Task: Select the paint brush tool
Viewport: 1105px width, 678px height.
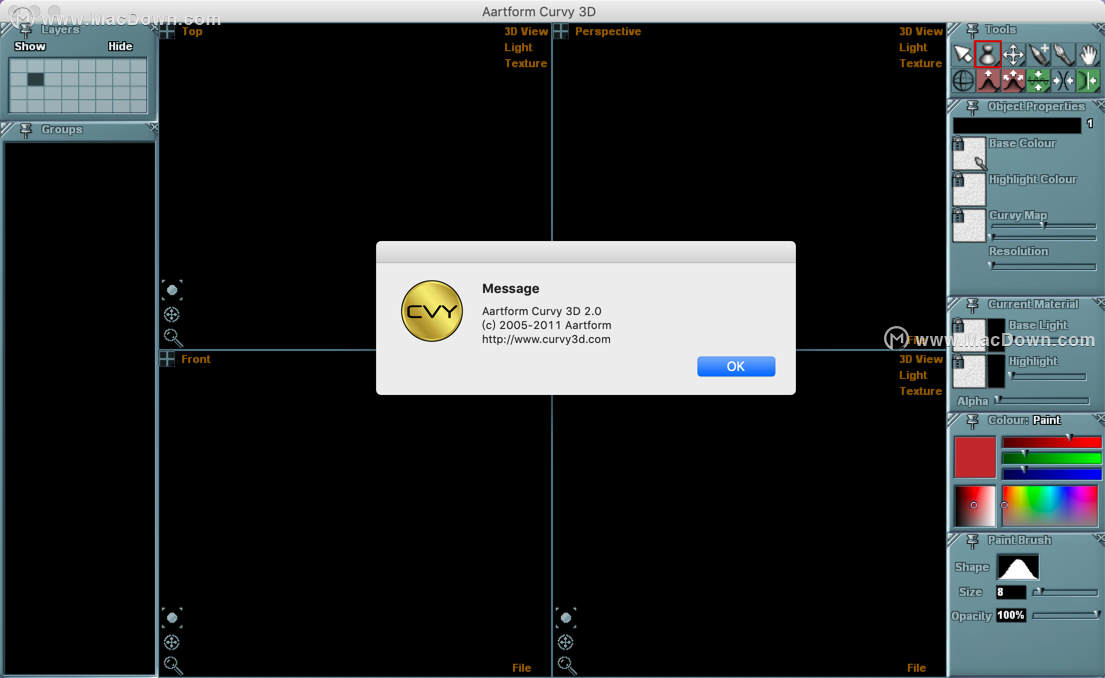Action: 1063,54
